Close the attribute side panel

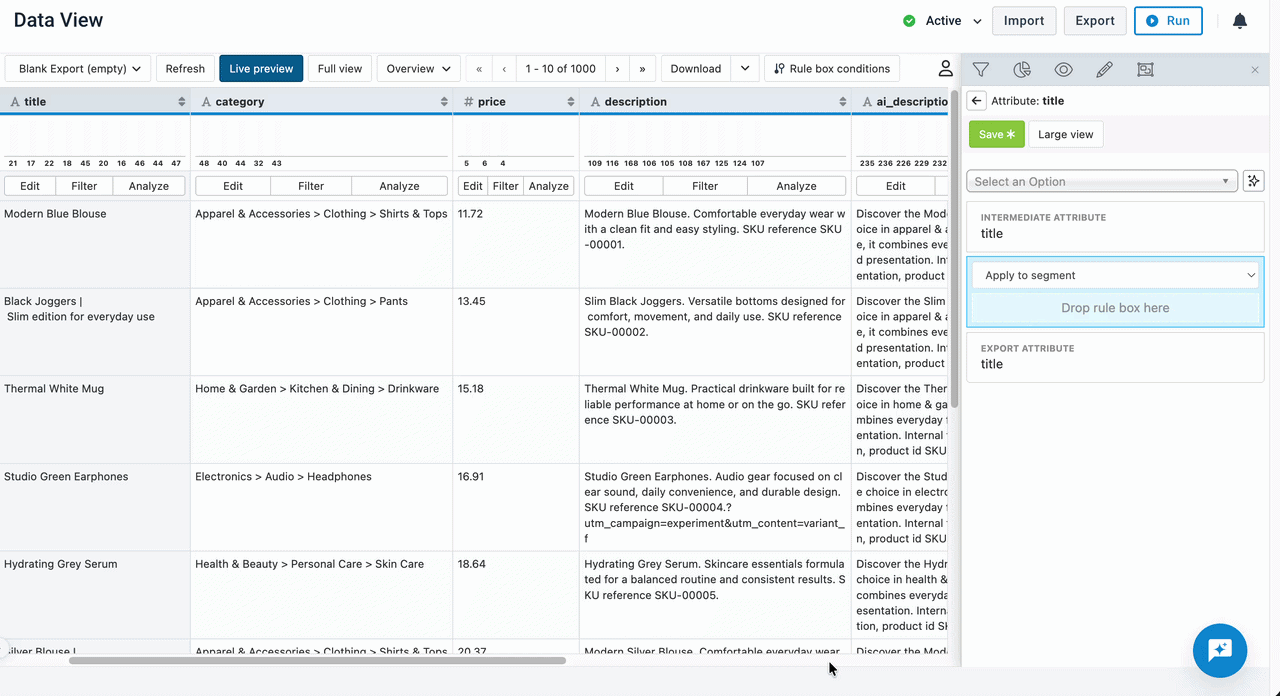(x=1255, y=70)
